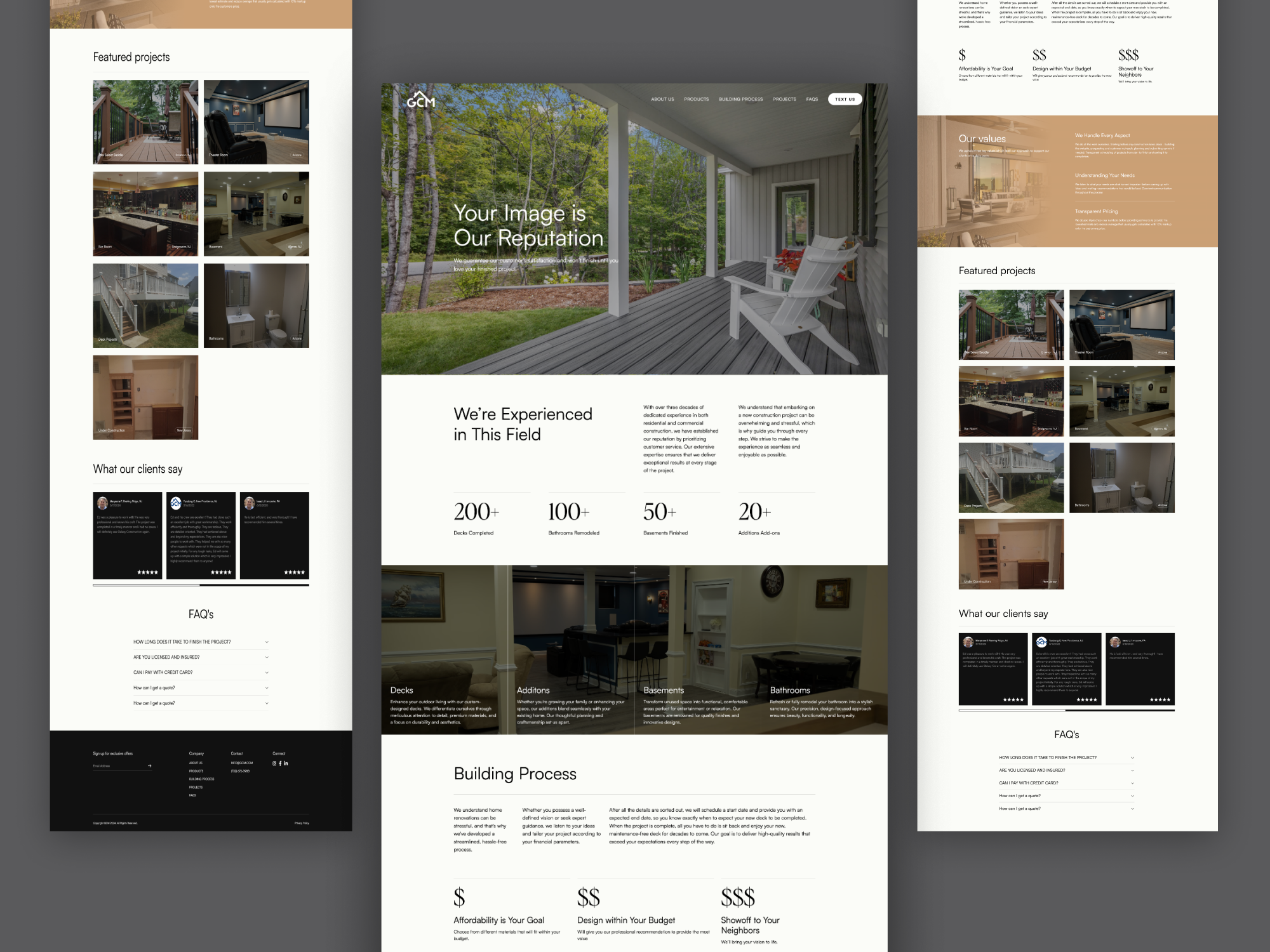The height and width of the screenshot is (952, 1270).
Task: Go to Products in the top navigation
Action: pyautogui.click(x=696, y=100)
